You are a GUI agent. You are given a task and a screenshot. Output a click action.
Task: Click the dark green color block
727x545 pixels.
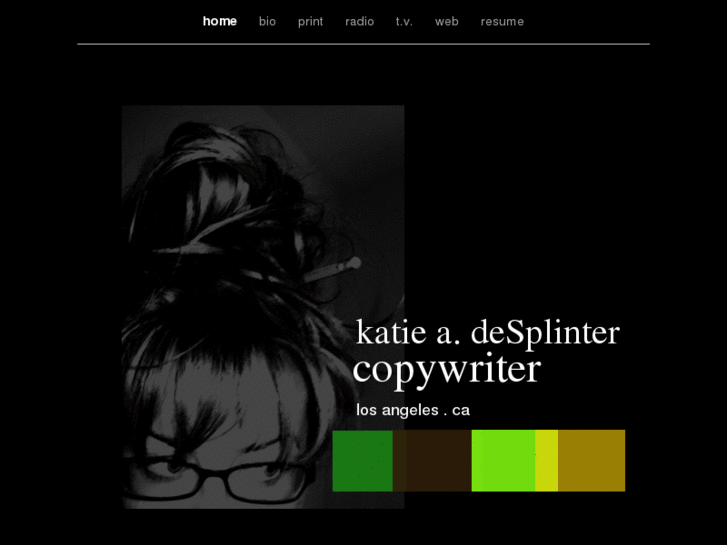(x=362, y=460)
